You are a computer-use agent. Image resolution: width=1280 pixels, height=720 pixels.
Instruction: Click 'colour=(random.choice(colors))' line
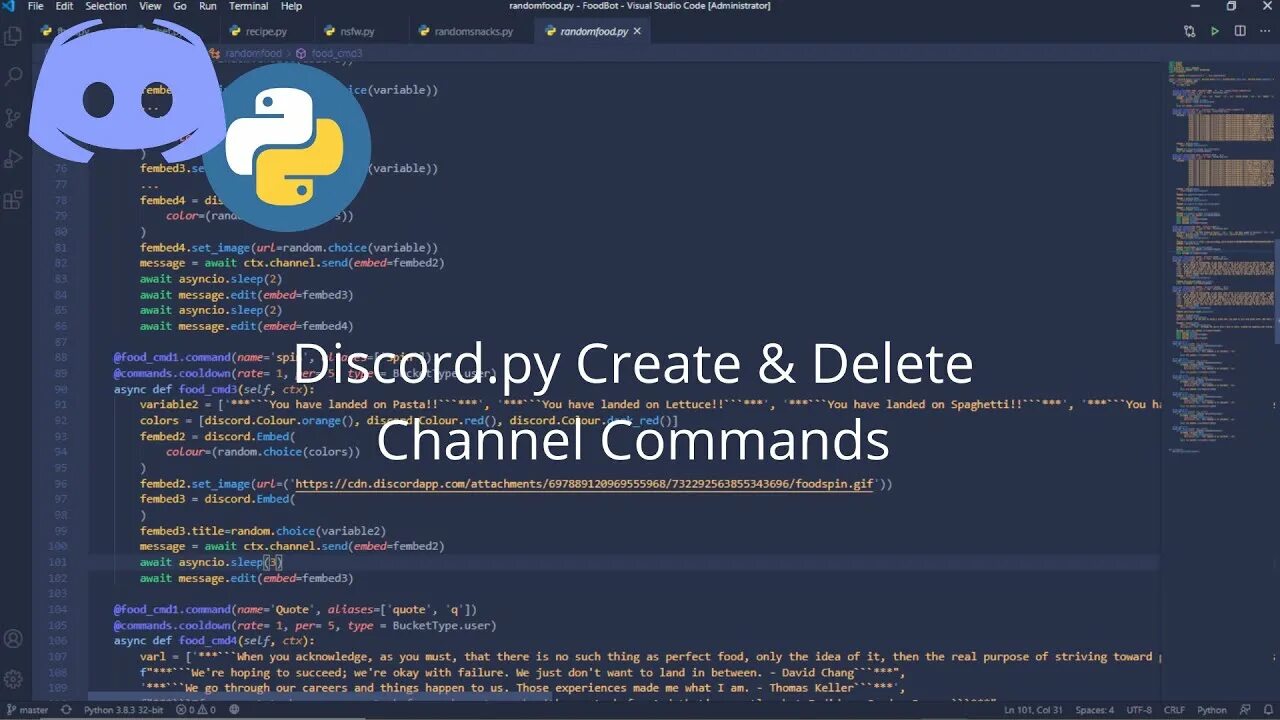(x=263, y=452)
